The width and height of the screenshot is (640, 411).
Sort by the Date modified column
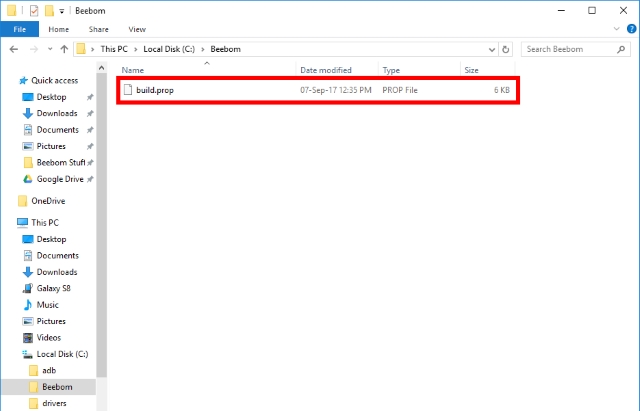[x=326, y=70]
